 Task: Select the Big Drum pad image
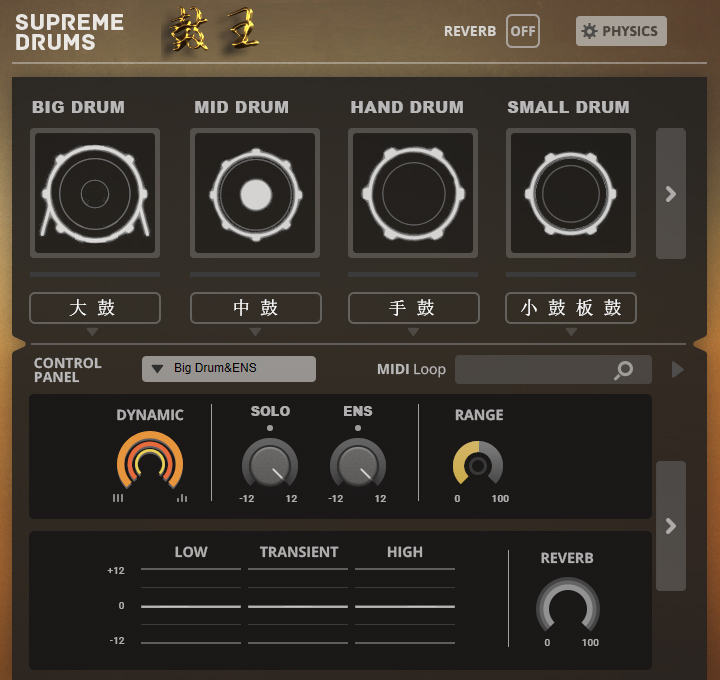tap(95, 193)
